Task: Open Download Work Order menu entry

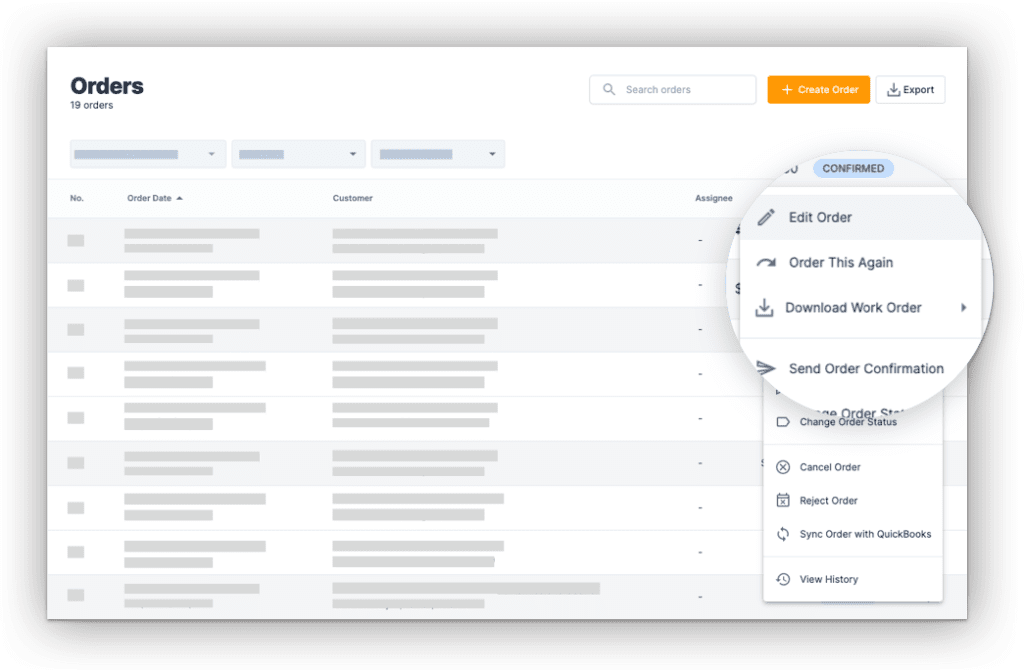Action: pyautogui.click(x=861, y=308)
